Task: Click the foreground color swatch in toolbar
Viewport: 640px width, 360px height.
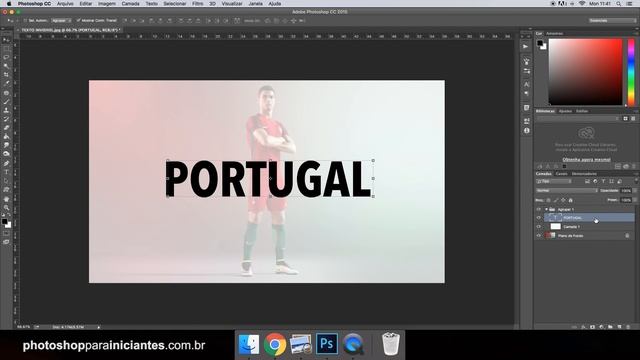Action: [x=4, y=222]
